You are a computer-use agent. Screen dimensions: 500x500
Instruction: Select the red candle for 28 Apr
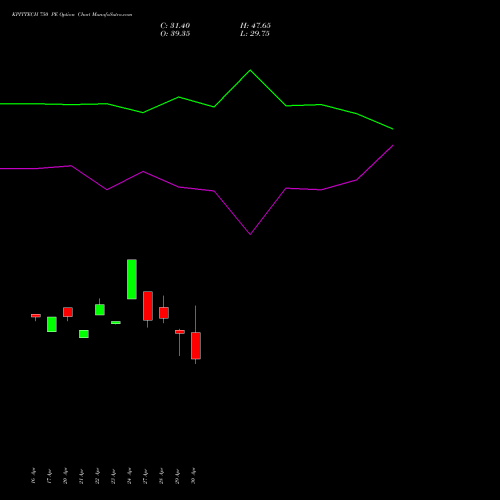point(164,313)
